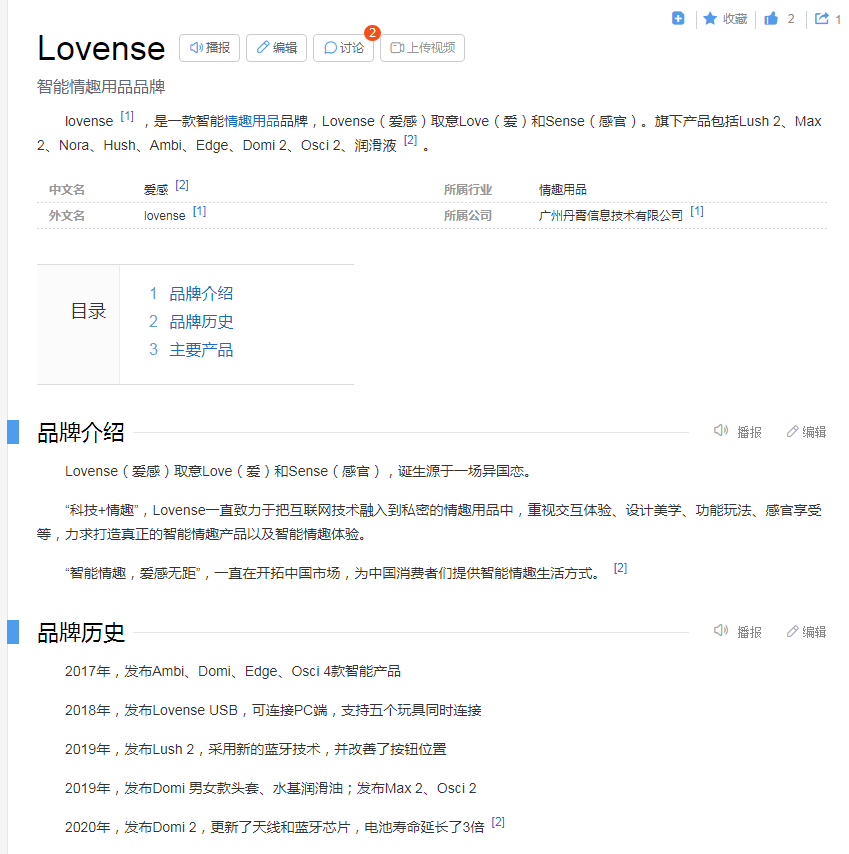This screenshot has width=849, height=854.
Task: Edit the 品牌历史 section
Action: [x=806, y=632]
